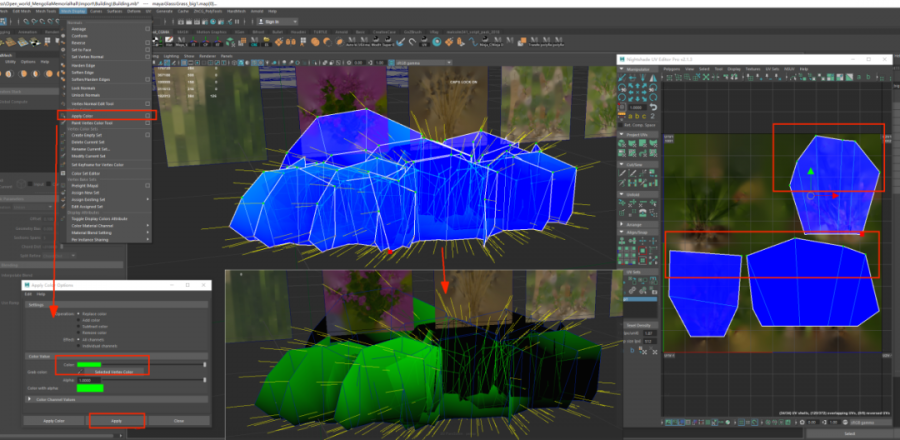This screenshot has width=900, height=440.
Task: Select variable 'a' icon in Manipulator
Action: [x=630, y=116]
